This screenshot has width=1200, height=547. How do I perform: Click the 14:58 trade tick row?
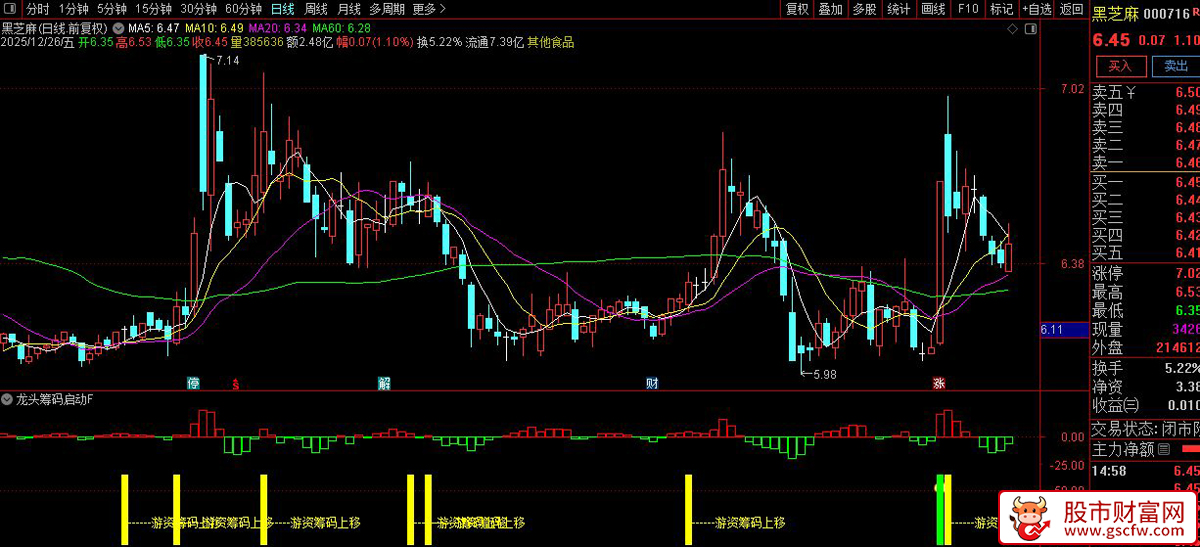coord(1145,470)
